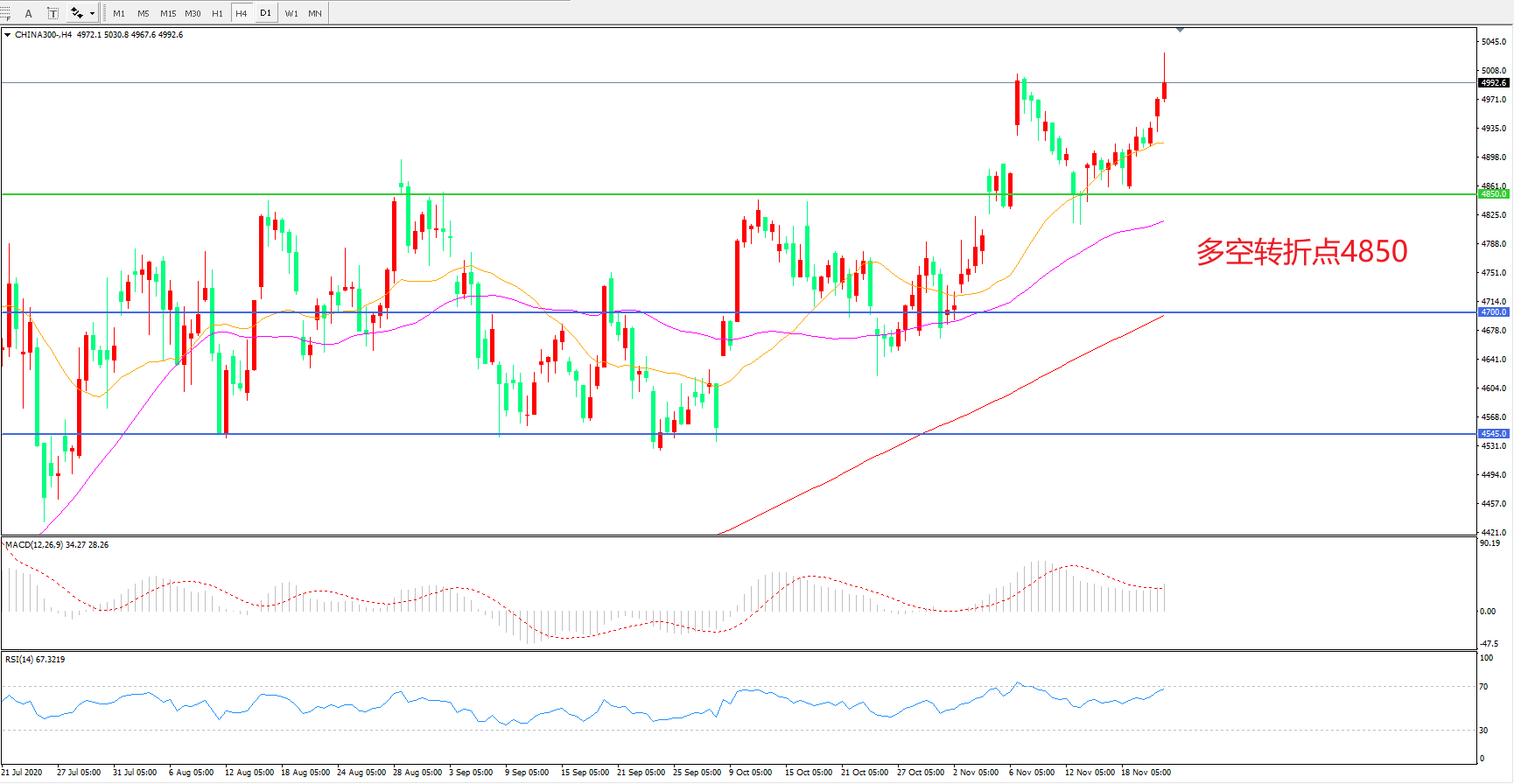Click the red 多空转折点4850 text annotation
The width and height of the screenshot is (1514, 784).
point(1301,252)
